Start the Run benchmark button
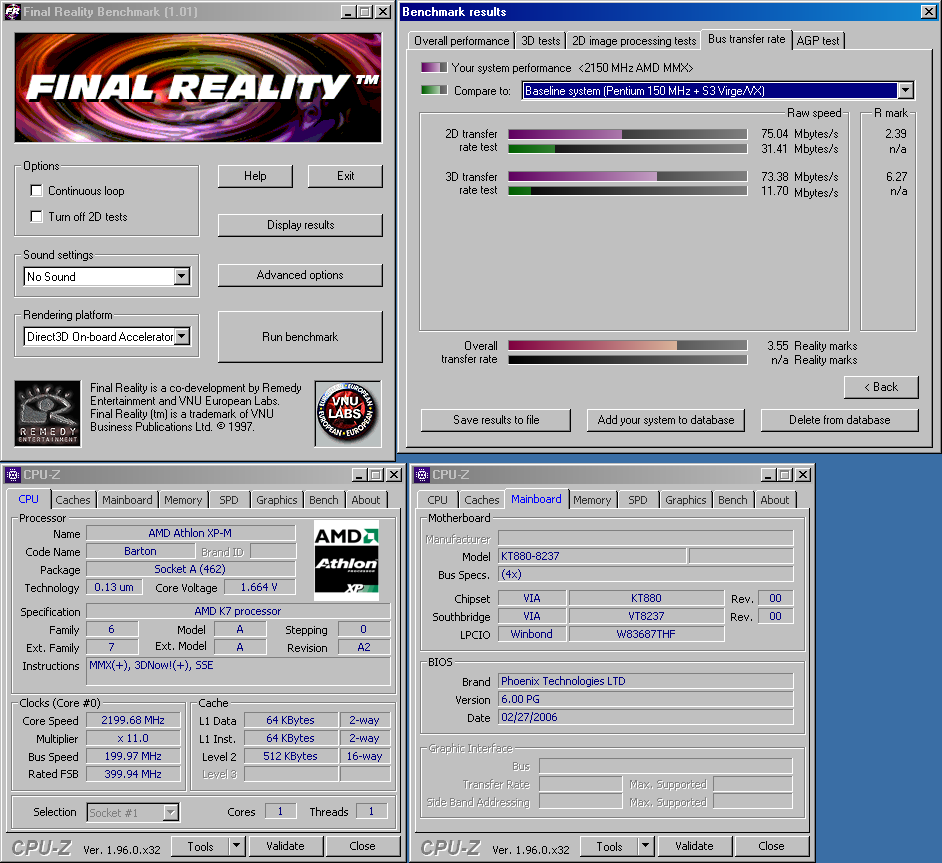The image size is (942, 863). 300,337
